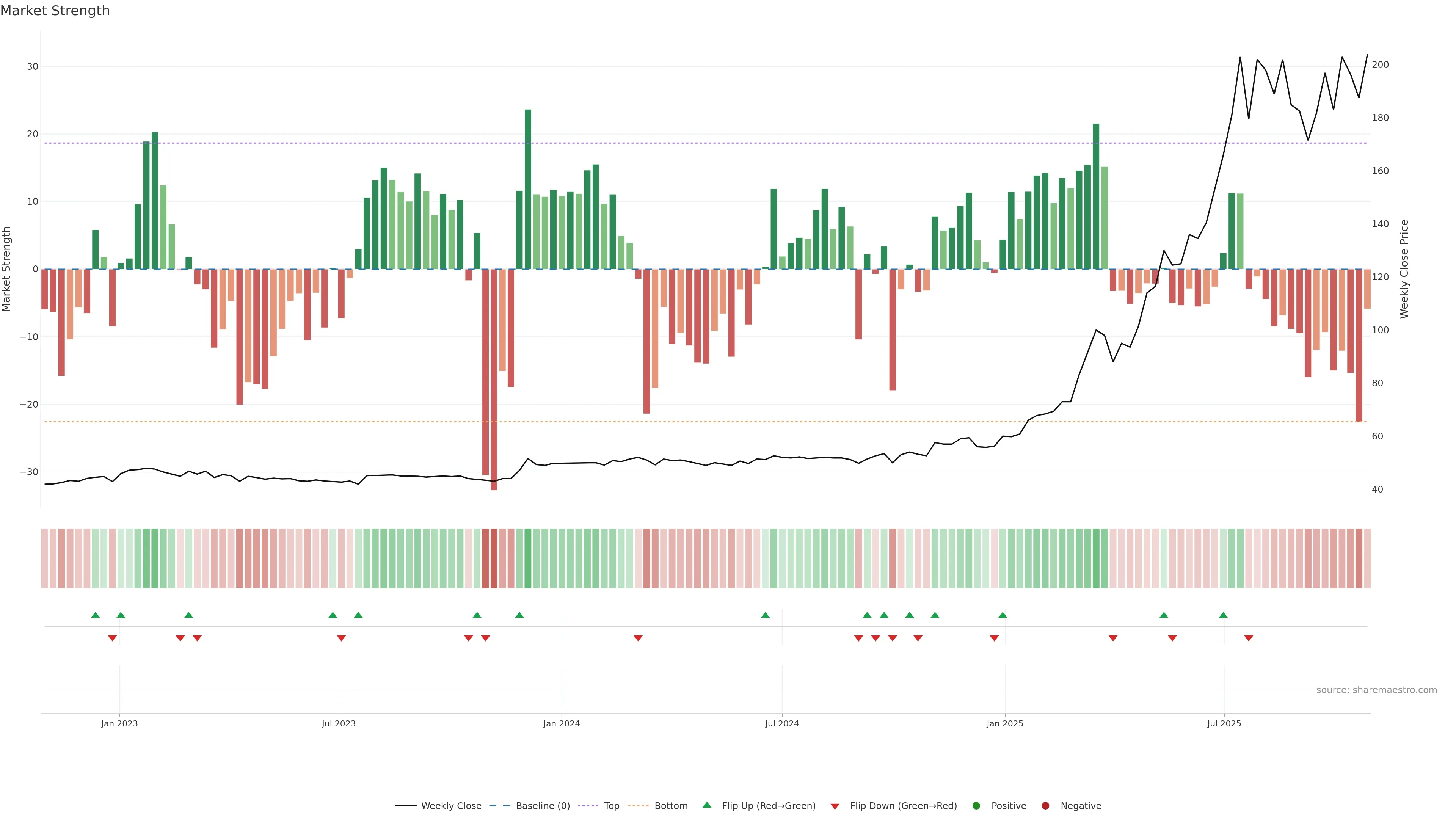The height and width of the screenshot is (819, 1456).
Task: Click the Positive green circle legend icon
Action: point(976,805)
